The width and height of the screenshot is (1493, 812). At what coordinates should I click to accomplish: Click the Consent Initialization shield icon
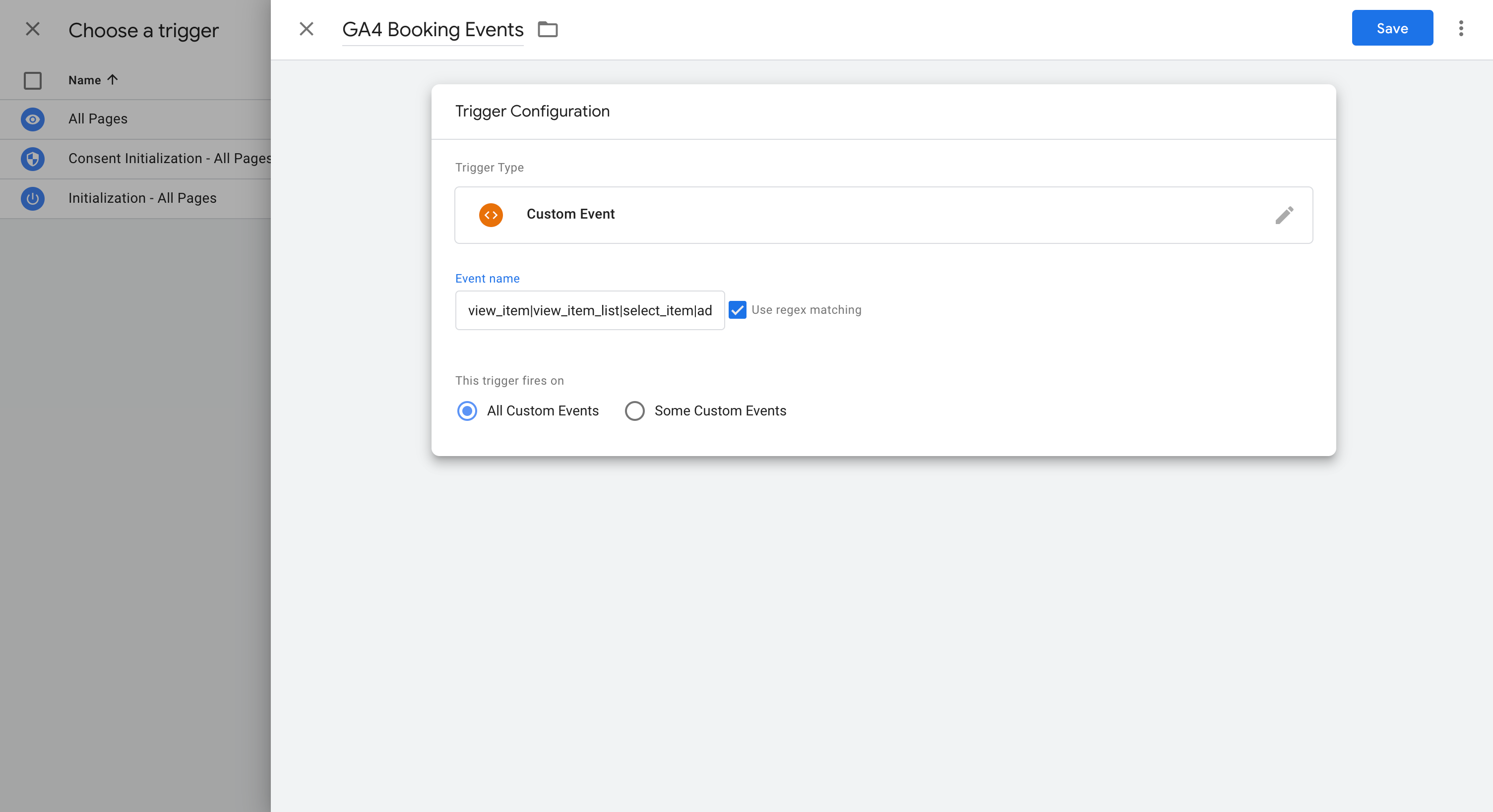coord(32,159)
